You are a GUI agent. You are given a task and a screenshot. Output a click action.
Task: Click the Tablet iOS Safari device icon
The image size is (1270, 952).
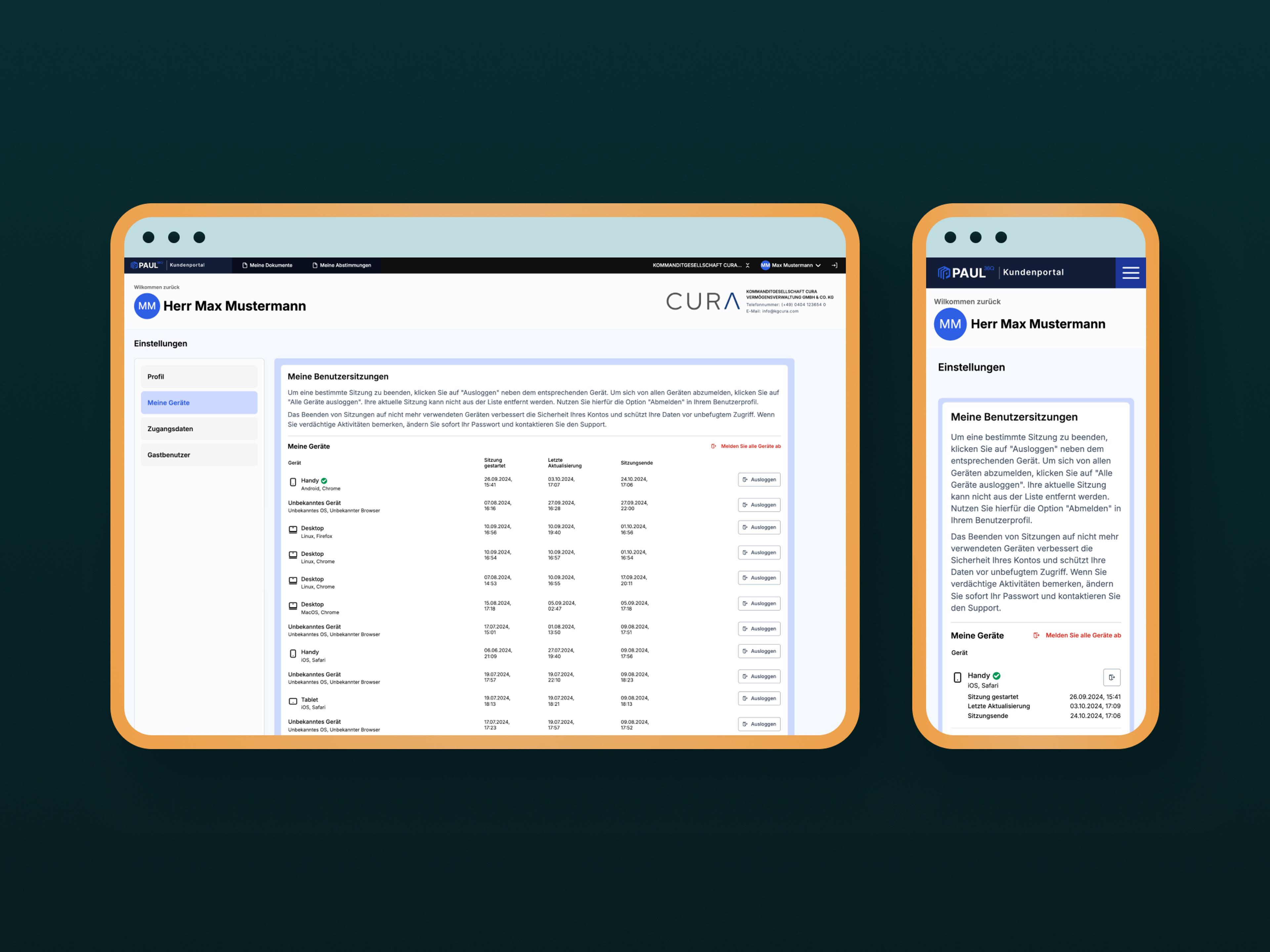pos(293,701)
